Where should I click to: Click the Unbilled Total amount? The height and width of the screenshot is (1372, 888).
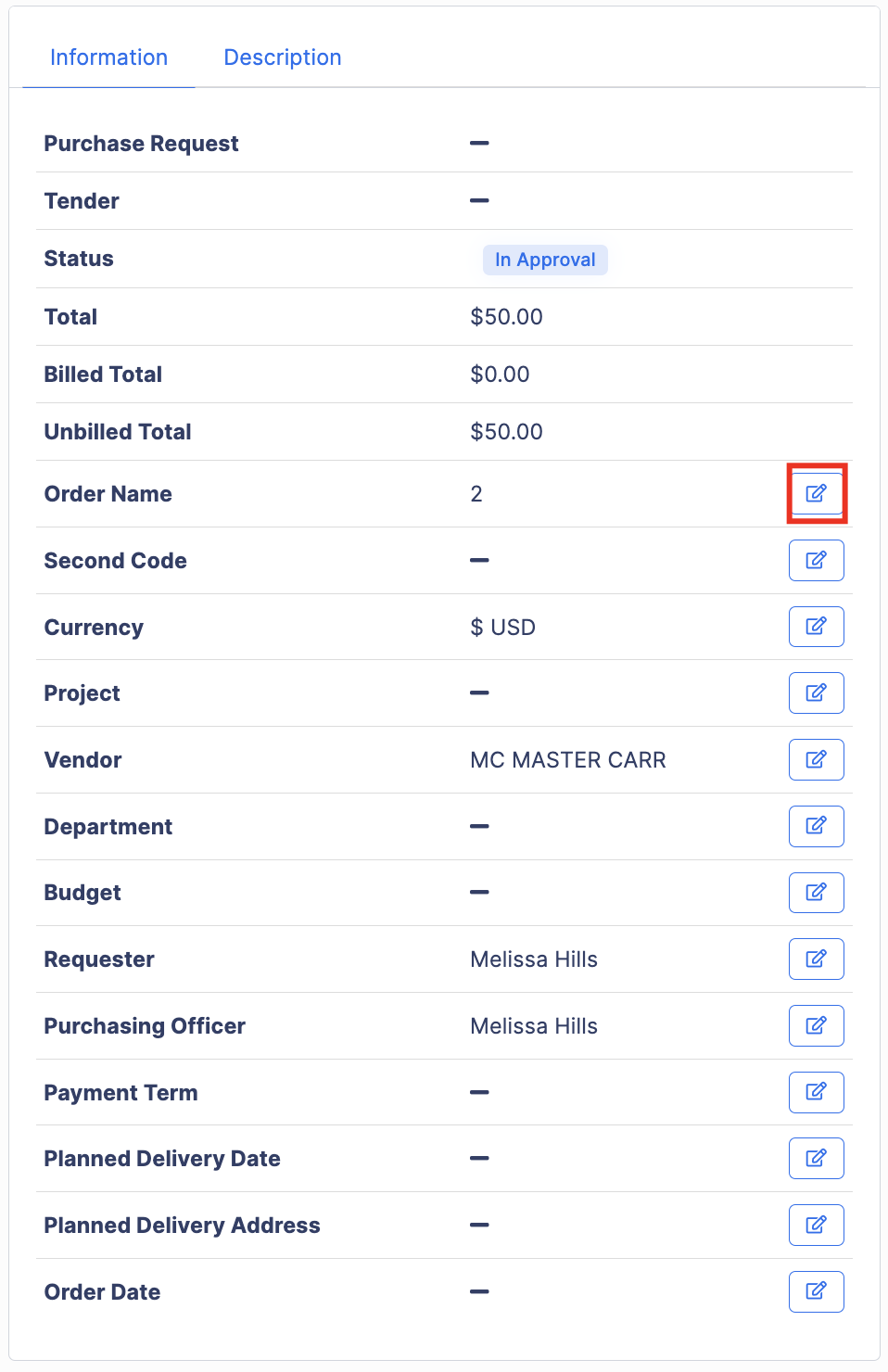pos(506,432)
